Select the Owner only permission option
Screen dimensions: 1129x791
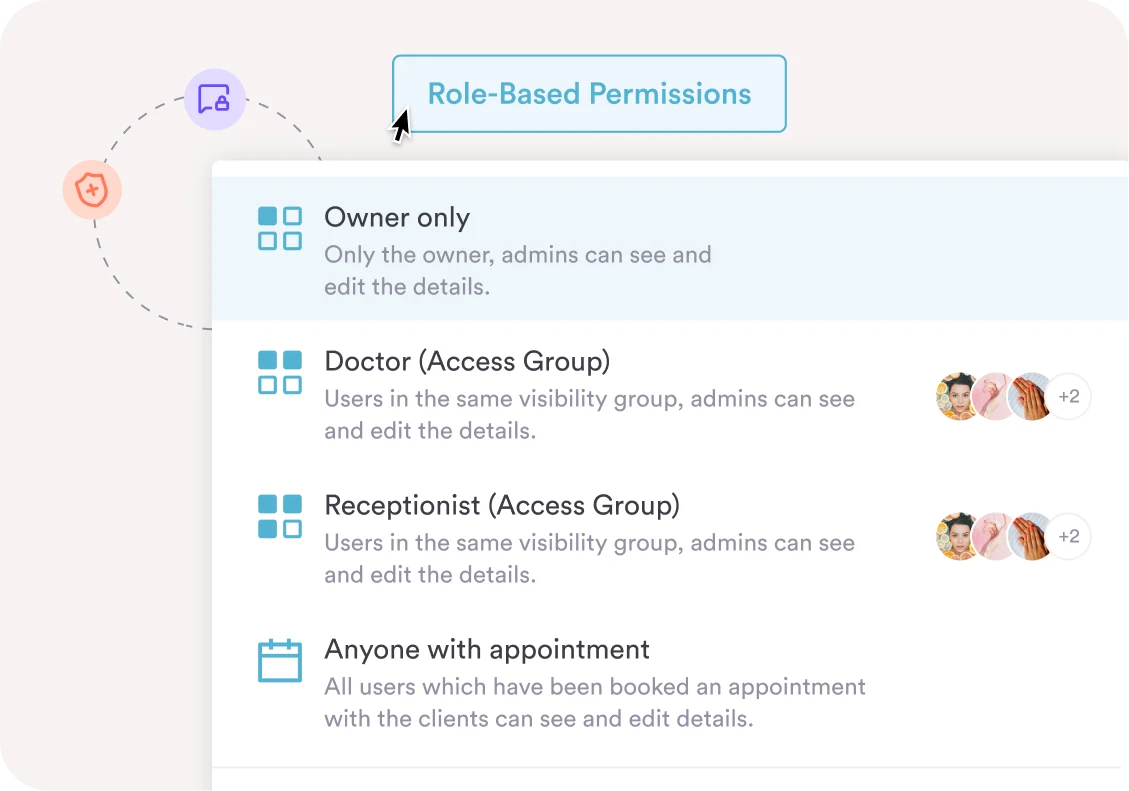tap(397, 218)
